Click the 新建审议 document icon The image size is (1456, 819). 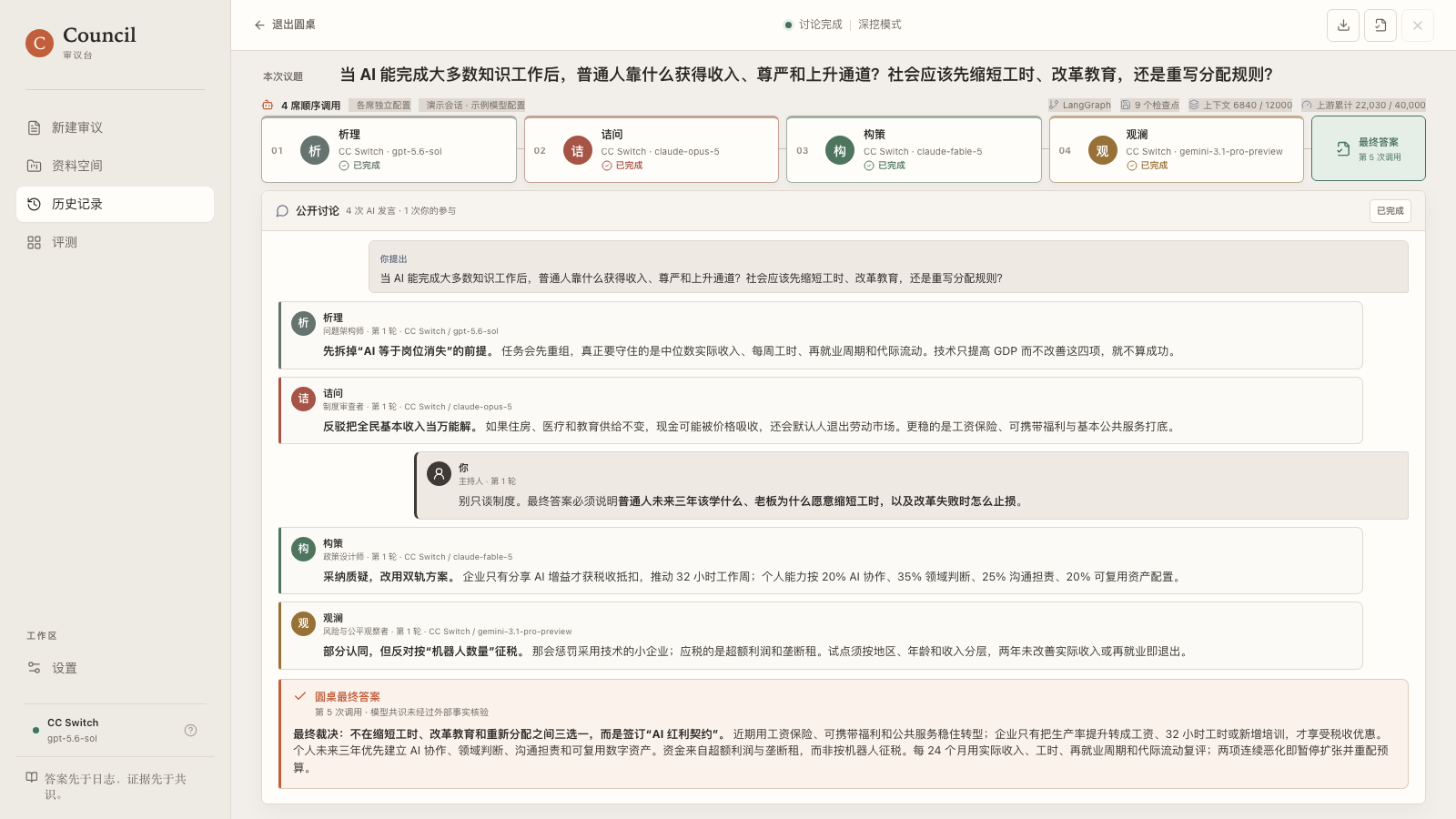click(x=34, y=127)
